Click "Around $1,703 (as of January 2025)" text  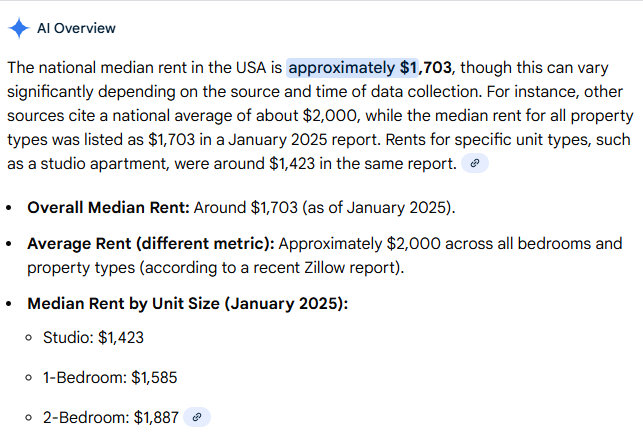[x=323, y=208]
